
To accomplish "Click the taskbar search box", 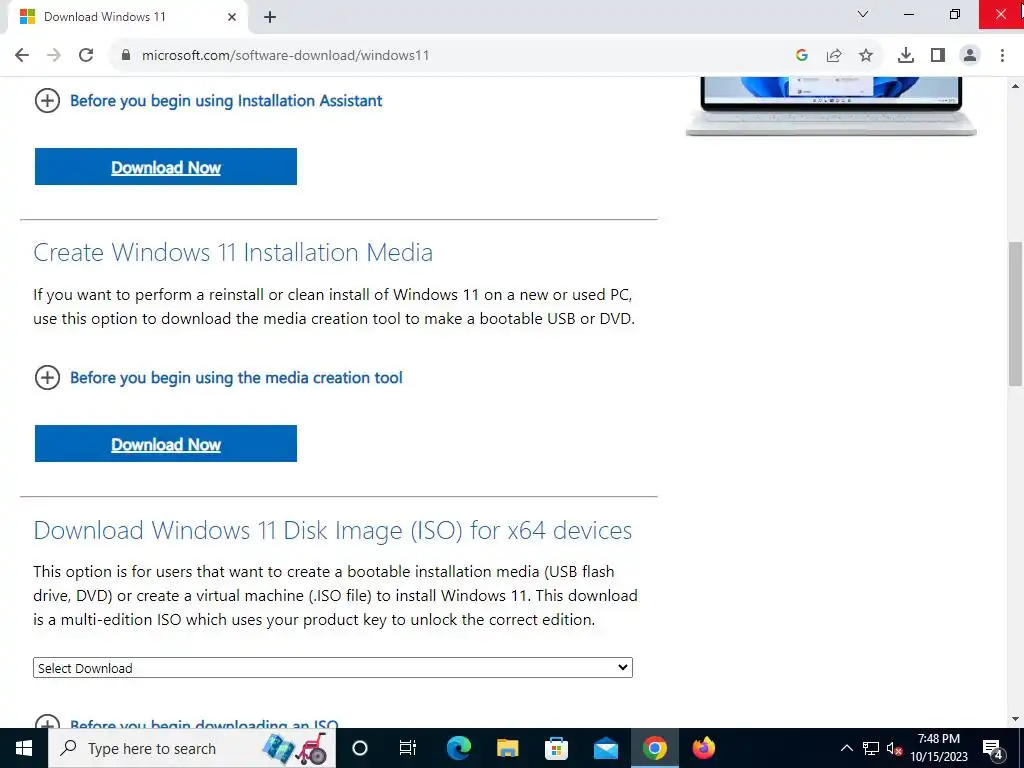I will (x=192, y=748).
